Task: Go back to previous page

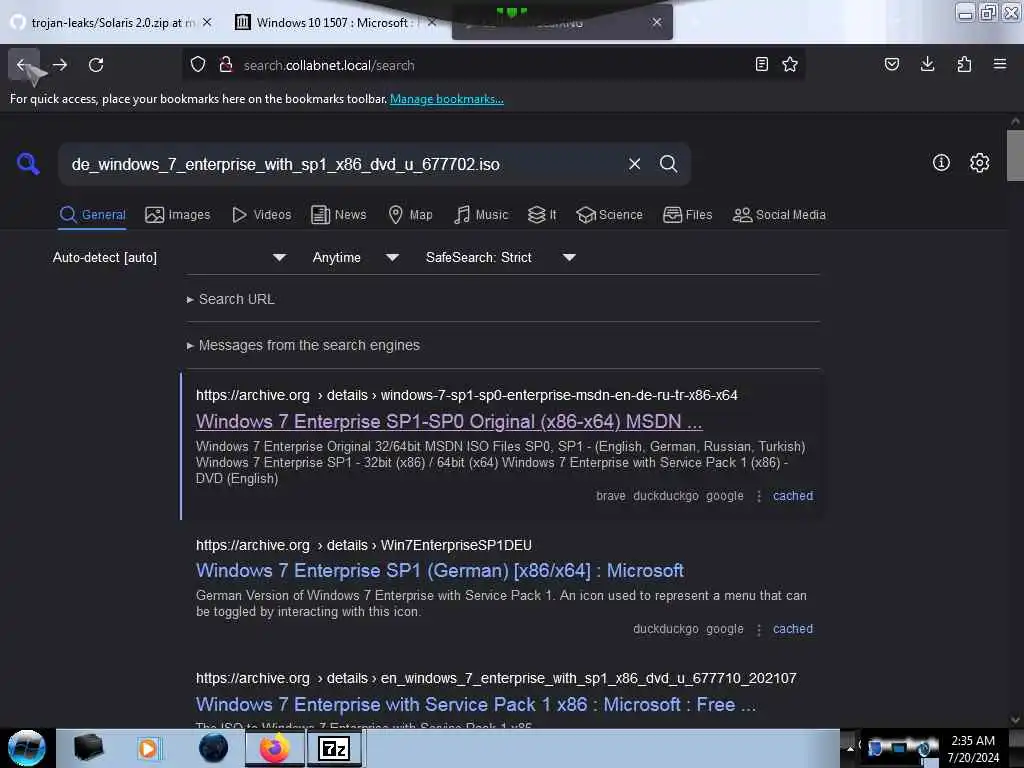Action: coord(22,65)
